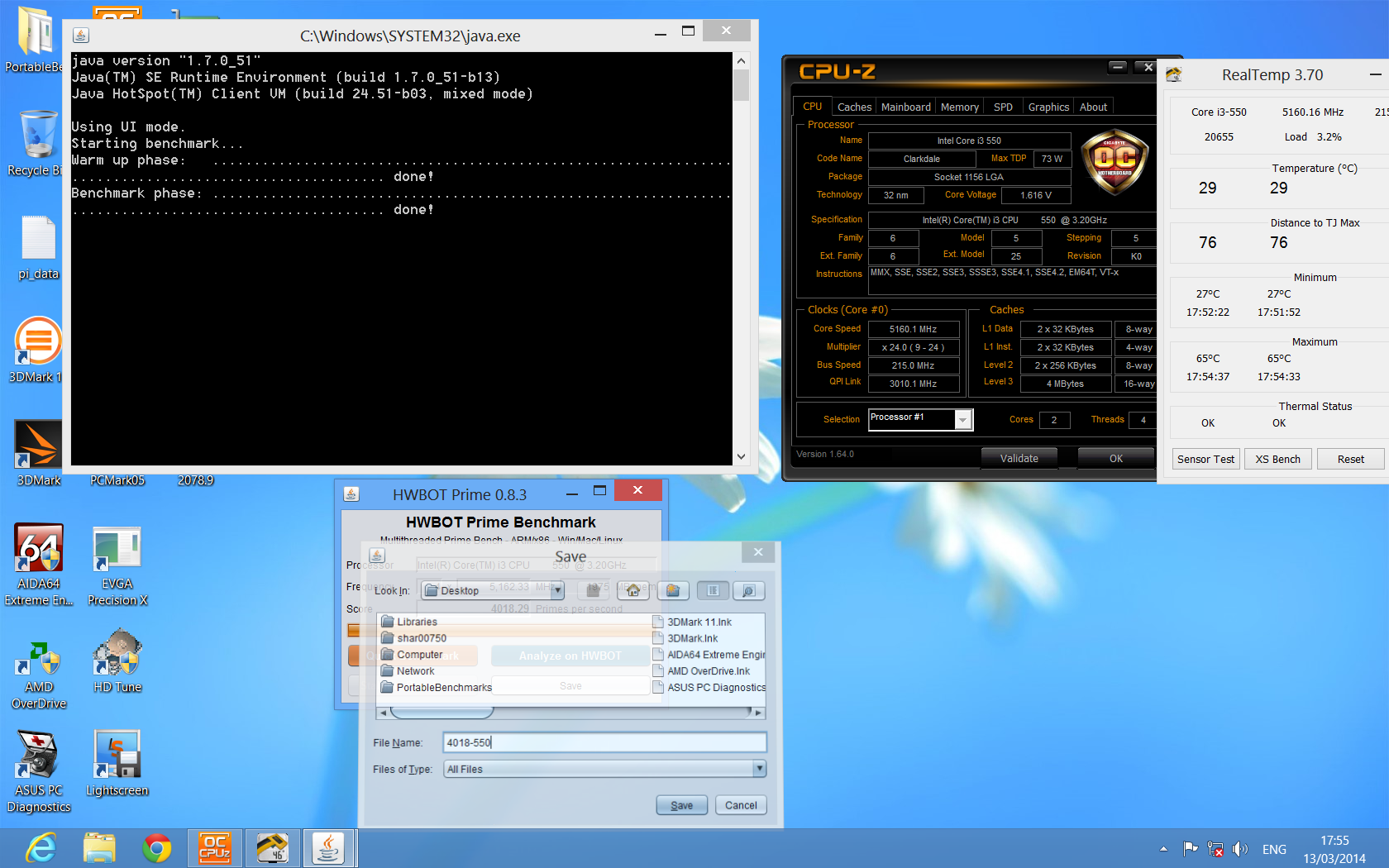Click Reset button in RealTemp

point(1350,459)
